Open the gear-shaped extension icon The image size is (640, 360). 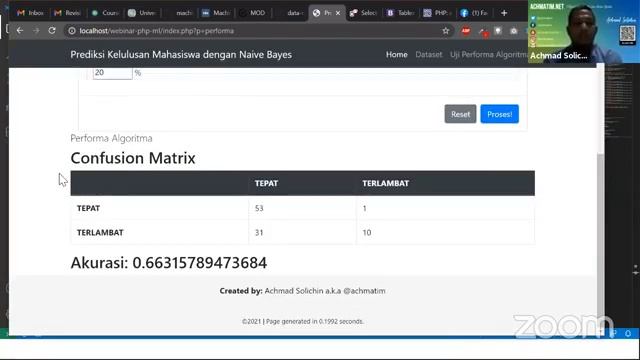pyautogui.click(x=514, y=31)
